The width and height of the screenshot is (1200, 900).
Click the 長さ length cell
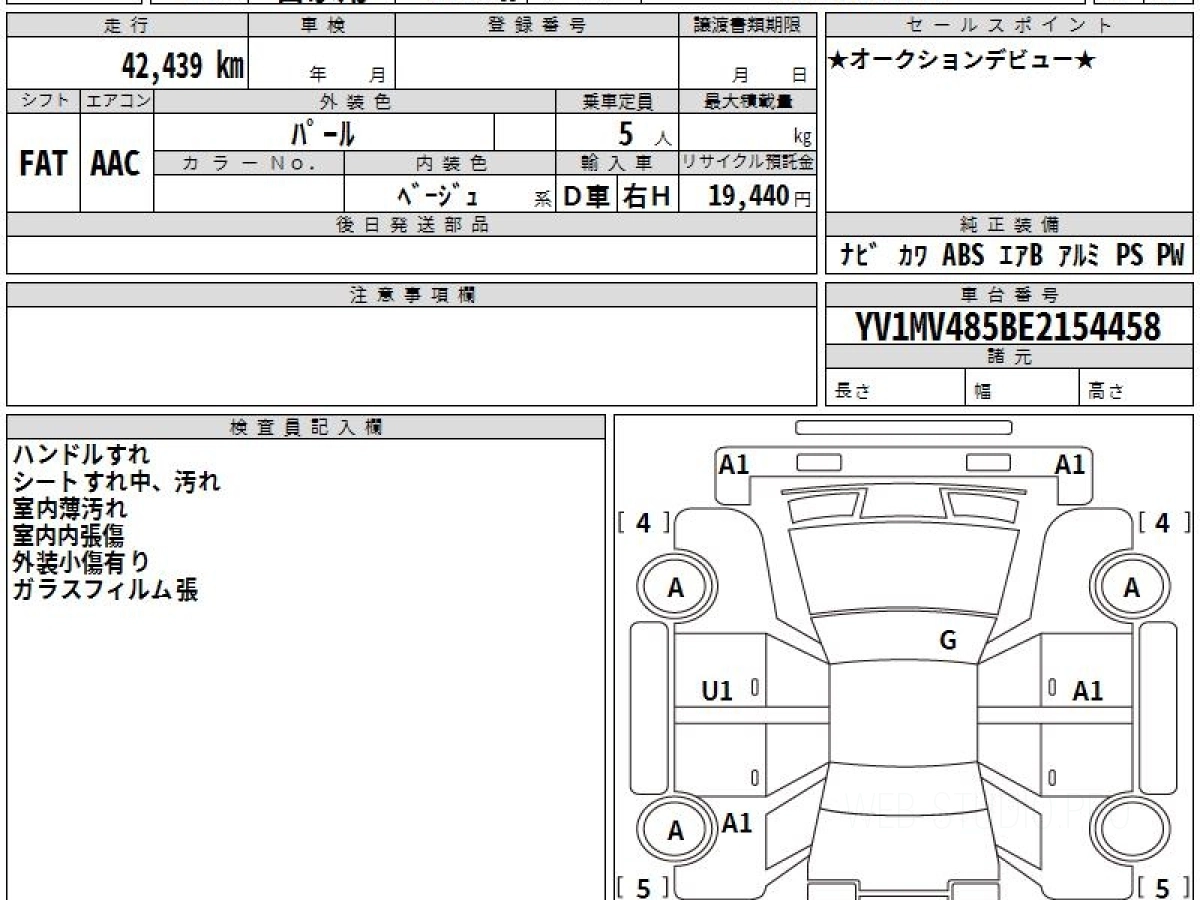896,388
